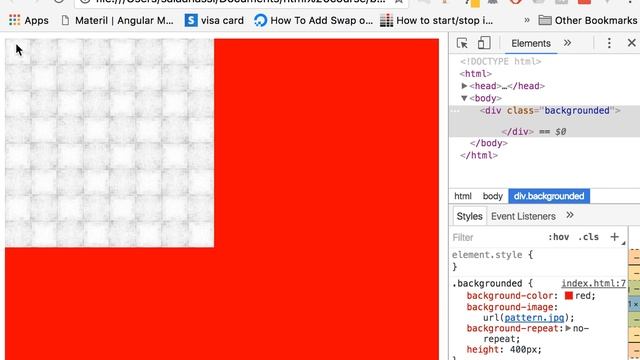The width and height of the screenshot is (640, 360).
Task: Show more DevTools panels chevron
Action: pos(567,43)
